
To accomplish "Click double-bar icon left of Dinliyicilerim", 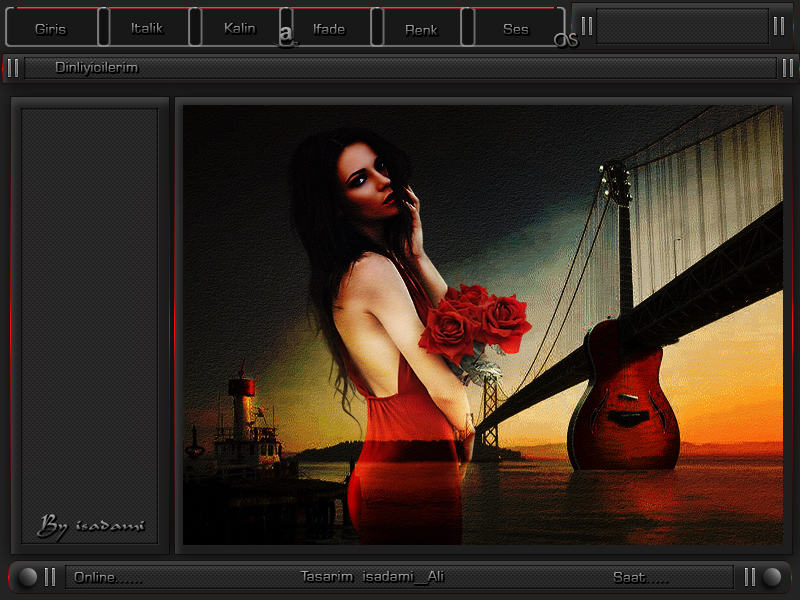I will (x=13, y=68).
